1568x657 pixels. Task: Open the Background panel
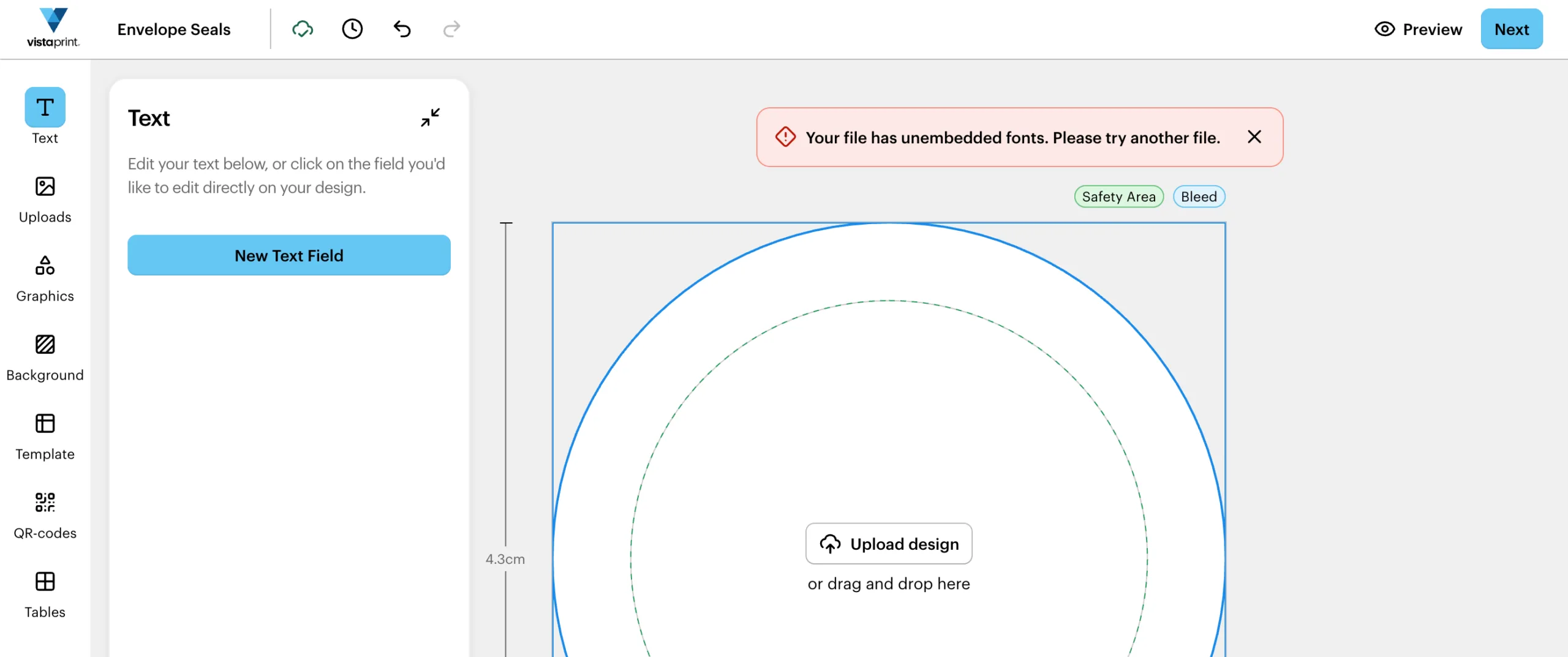point(45,358)
